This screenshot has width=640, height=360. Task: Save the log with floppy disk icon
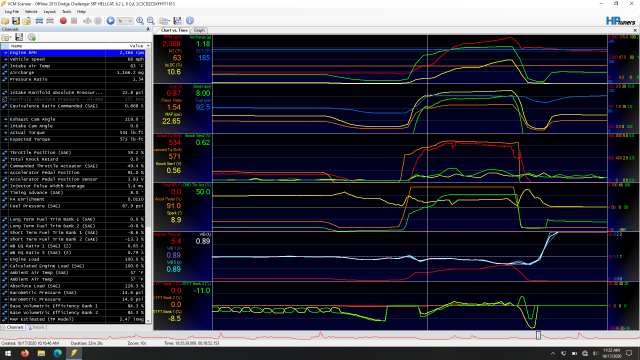16,20
